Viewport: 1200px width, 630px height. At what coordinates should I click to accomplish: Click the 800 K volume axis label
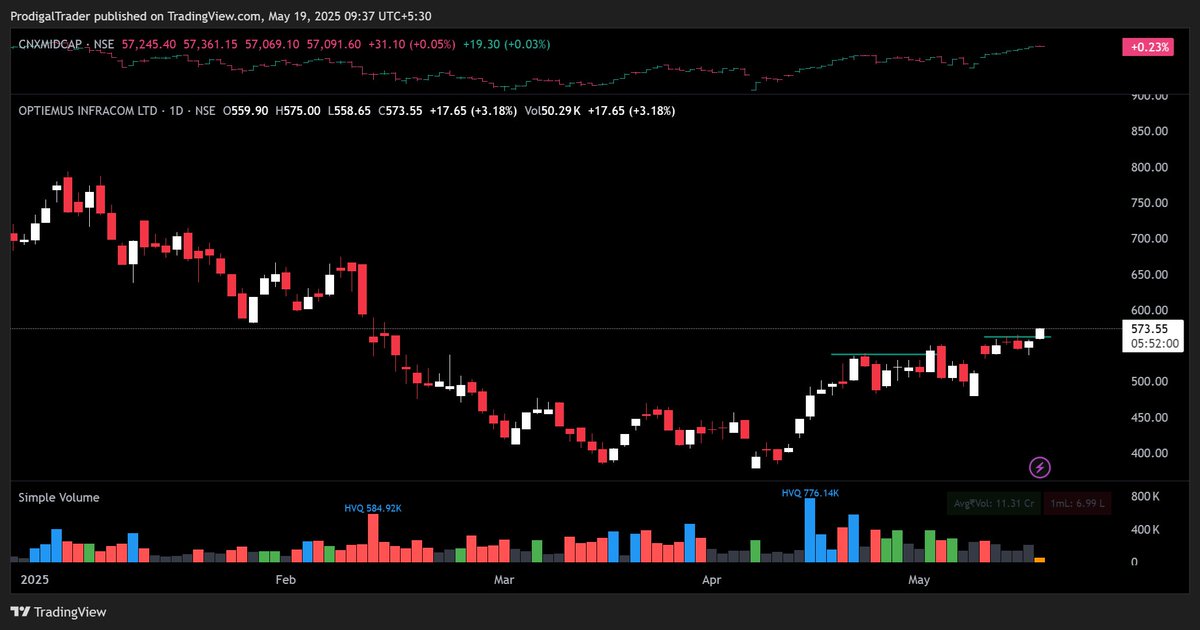click(1145, 497)
